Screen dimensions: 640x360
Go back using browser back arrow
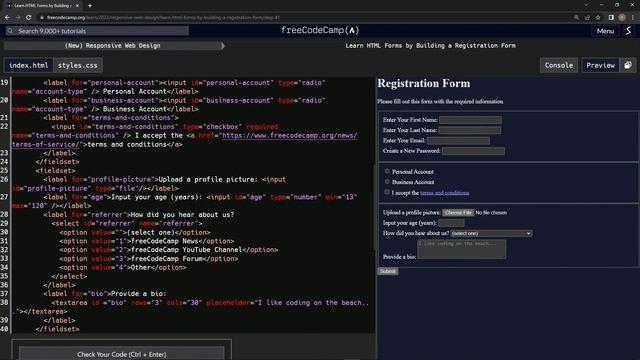(7, 18)
